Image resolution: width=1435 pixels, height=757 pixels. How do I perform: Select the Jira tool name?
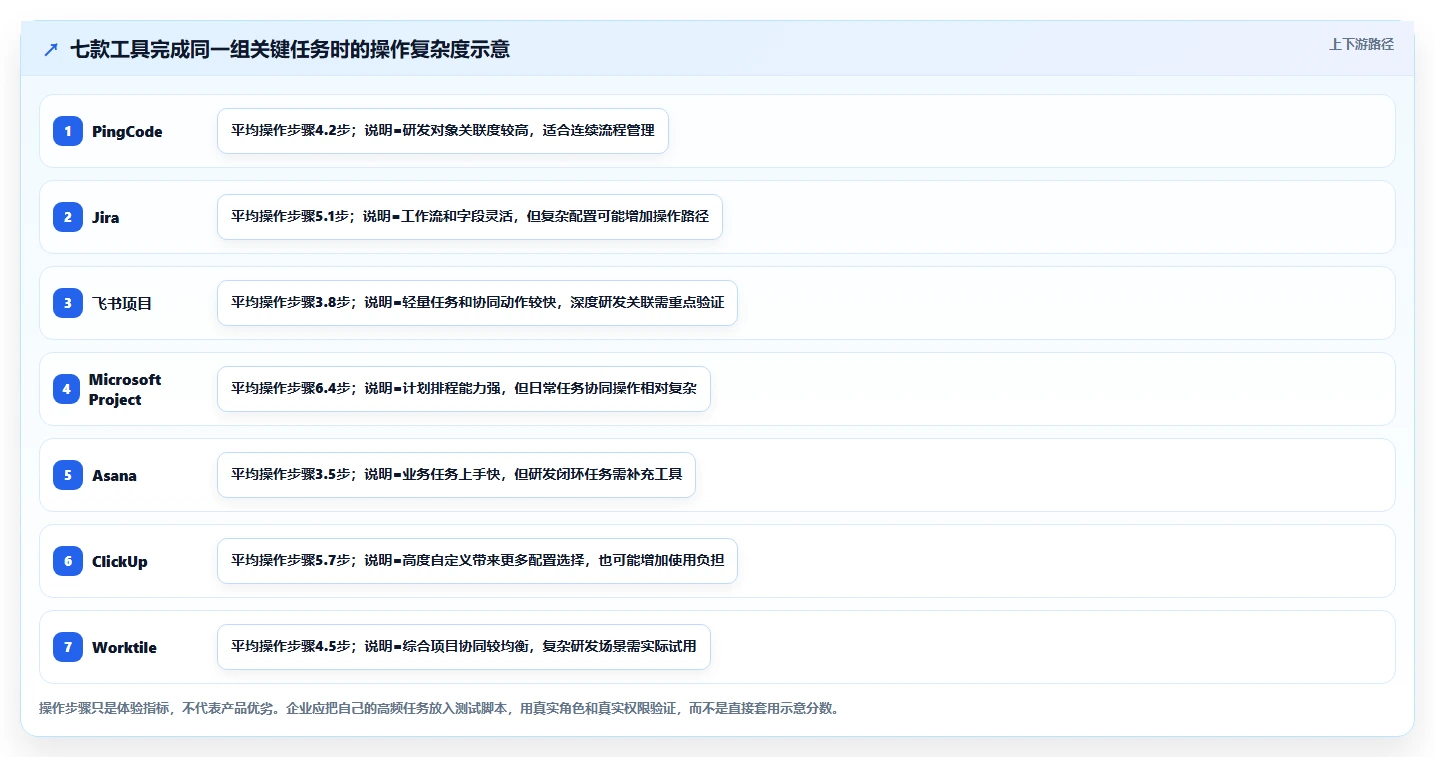pos(106,218)
